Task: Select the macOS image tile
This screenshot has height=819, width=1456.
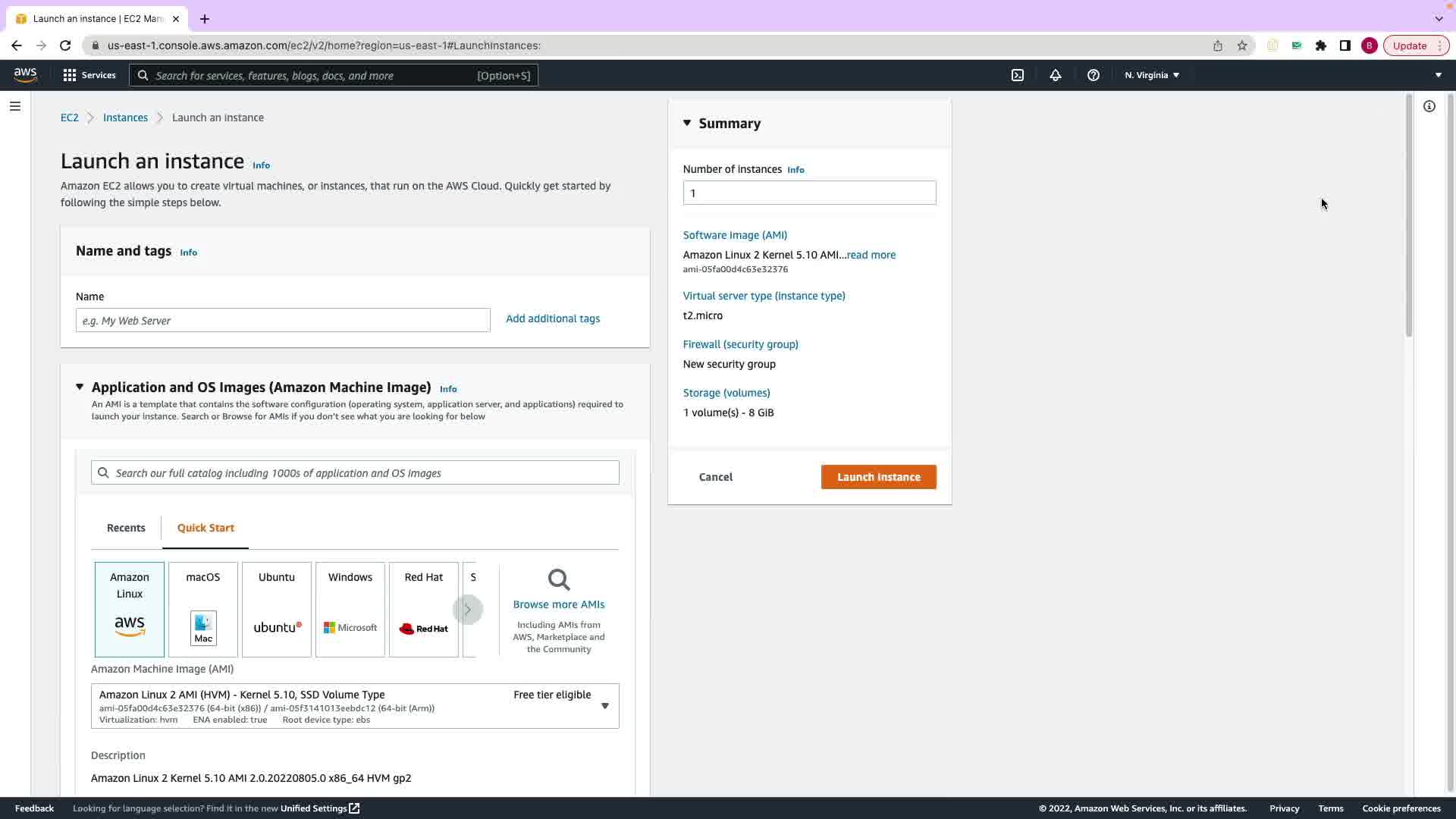Action: point(203,609)
